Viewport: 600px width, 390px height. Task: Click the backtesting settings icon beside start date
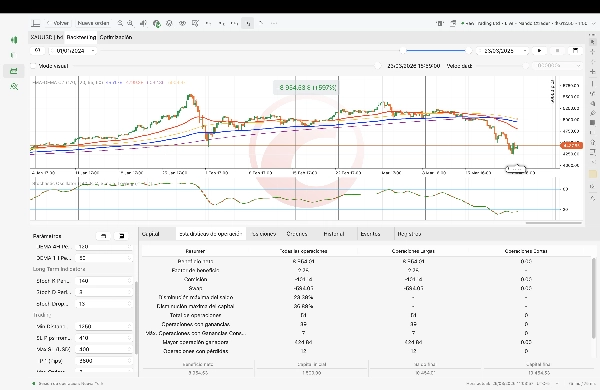pyautogui.click(x=38, y=51)
